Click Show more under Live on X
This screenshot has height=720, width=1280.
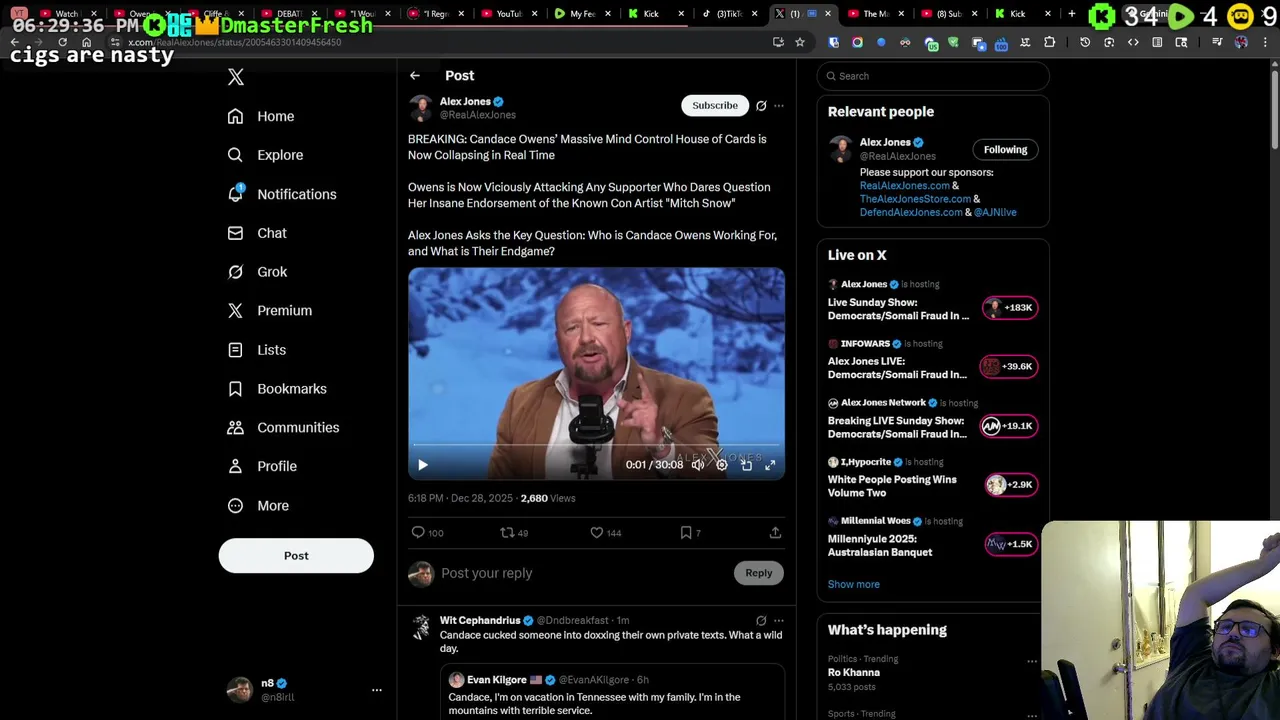pyautogui.click(x=854, y=584)
